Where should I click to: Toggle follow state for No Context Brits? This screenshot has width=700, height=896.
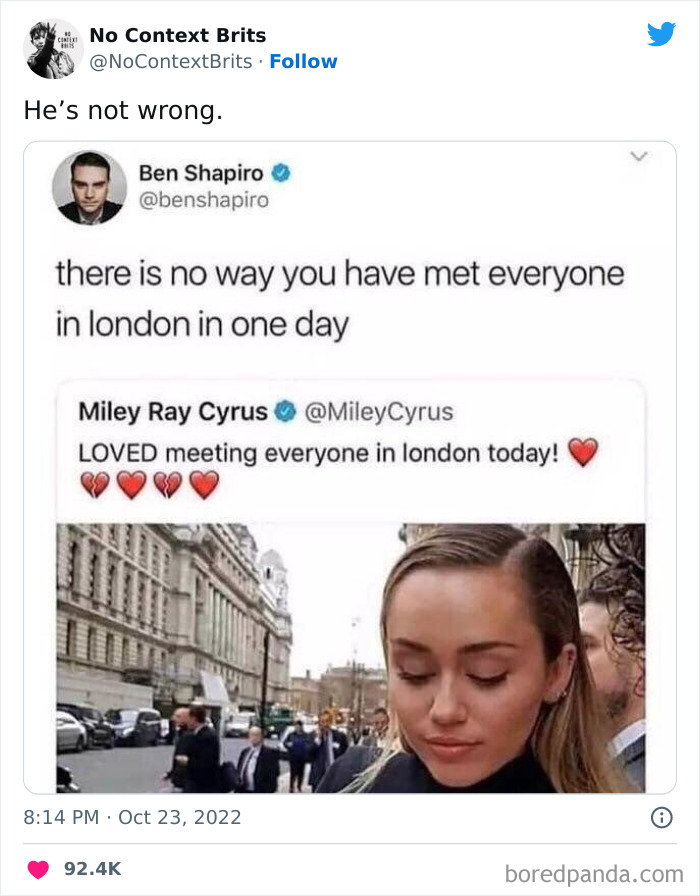click(304, 61)
